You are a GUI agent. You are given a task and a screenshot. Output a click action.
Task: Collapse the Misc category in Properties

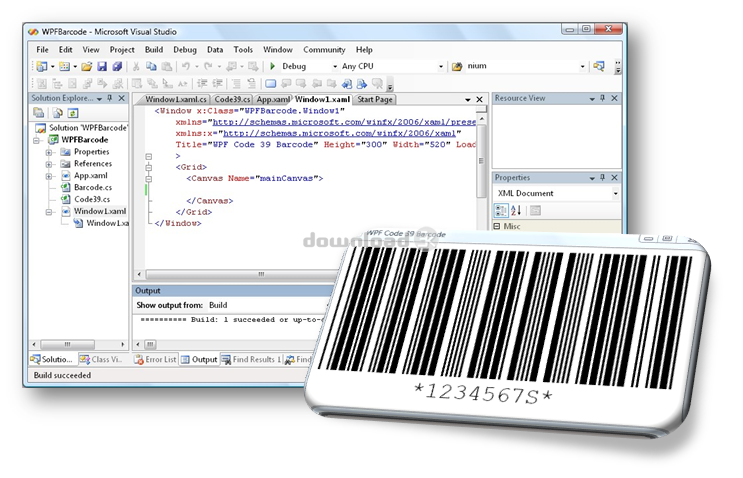pyautogui.click(x=497, y=226)
